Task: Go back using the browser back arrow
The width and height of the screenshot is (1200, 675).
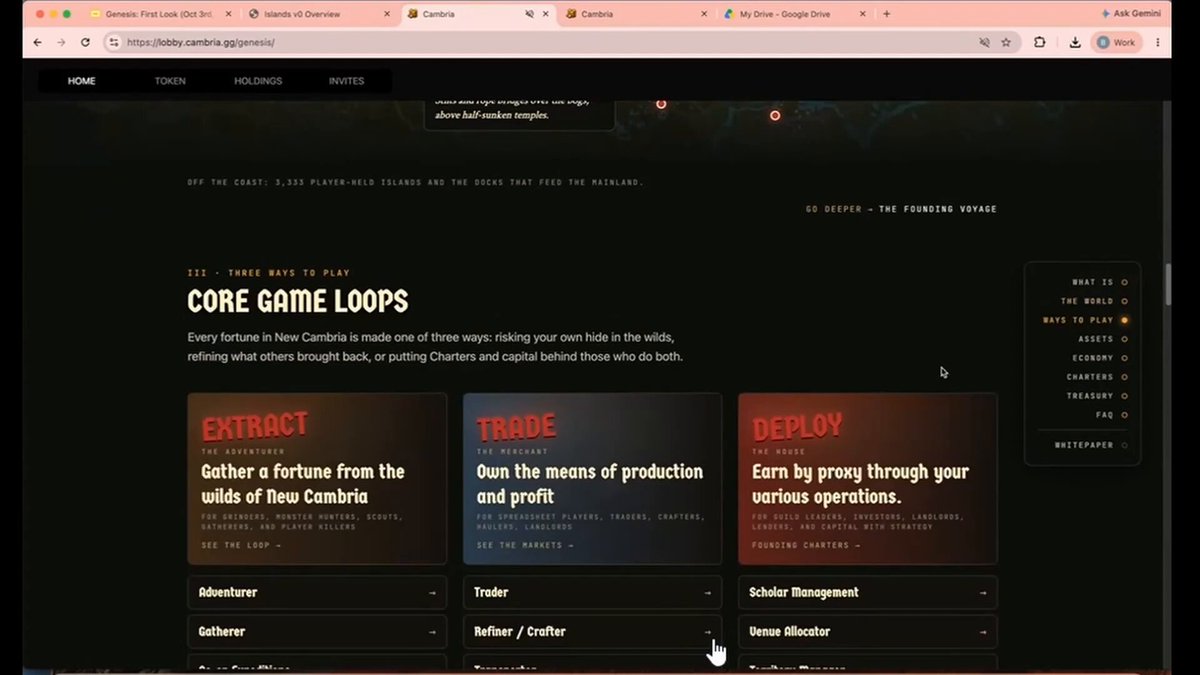Action: click(x=38, y=43)
